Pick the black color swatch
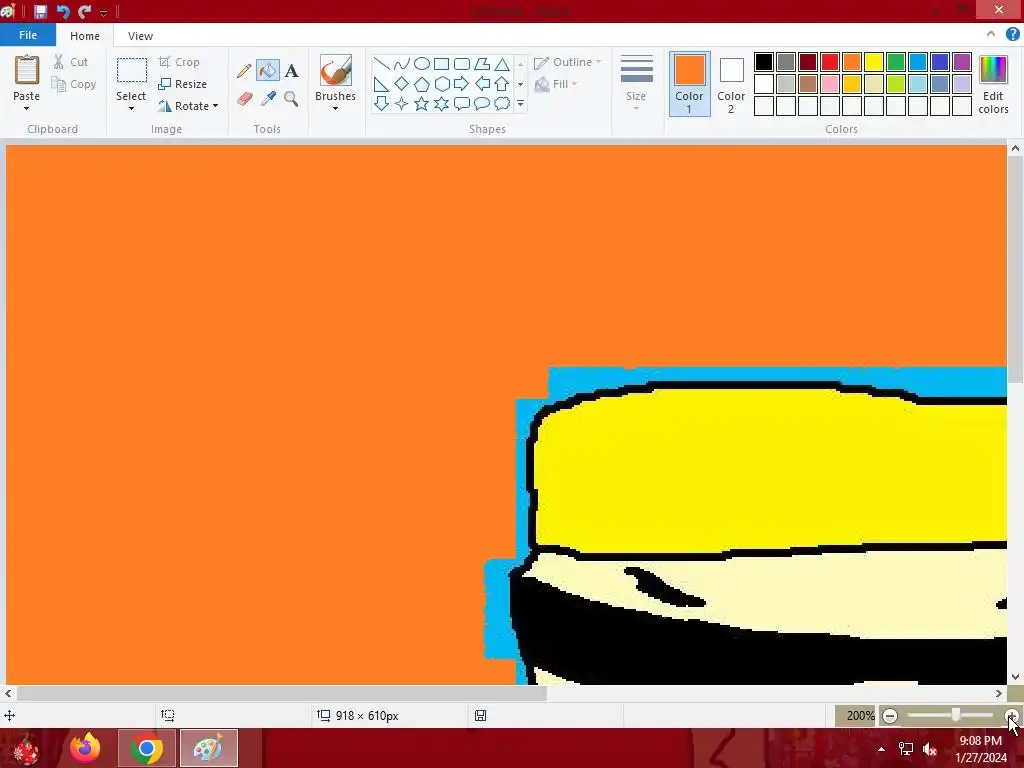This screenshot has width=1024, height=768. (x=763, y=62)
